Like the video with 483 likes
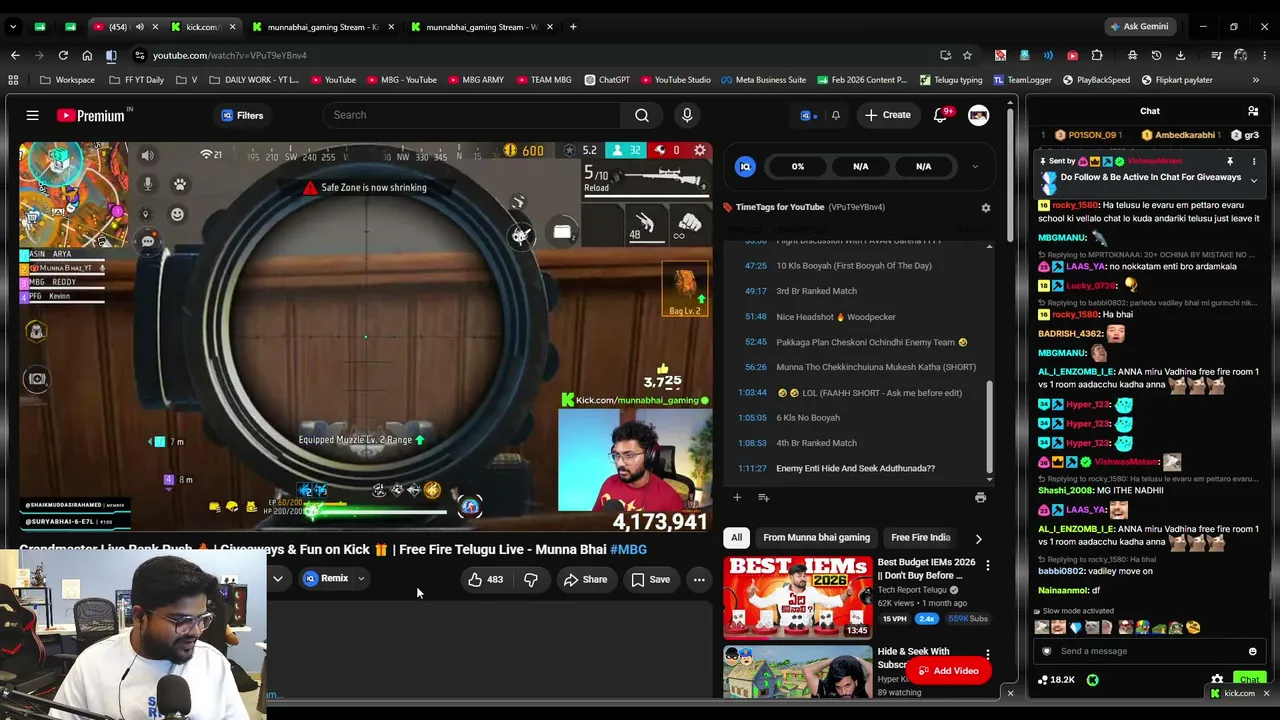This screenshot has width=1280, height=720. tap(486, 579)
